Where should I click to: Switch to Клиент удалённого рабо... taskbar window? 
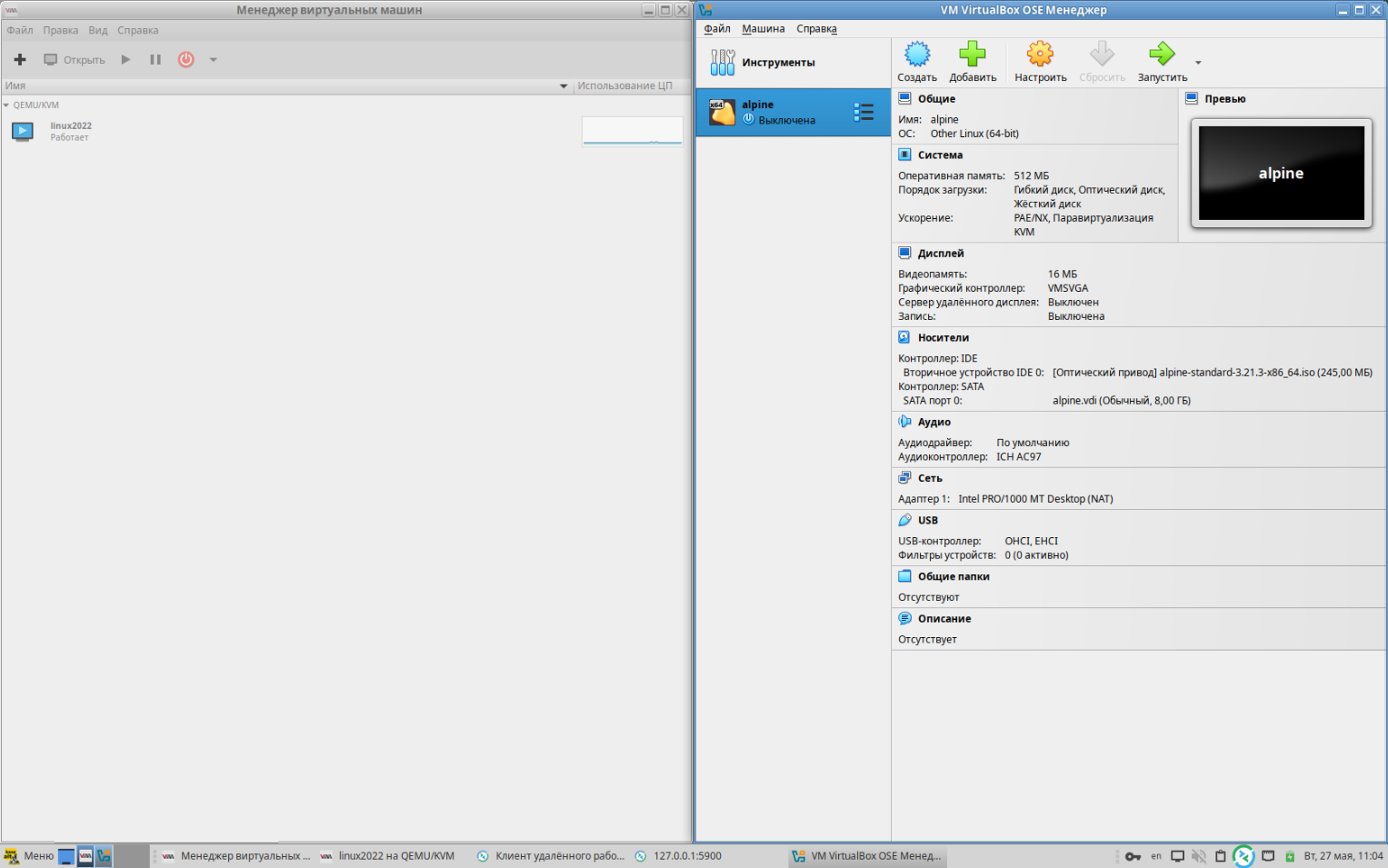tap(551, 856)
